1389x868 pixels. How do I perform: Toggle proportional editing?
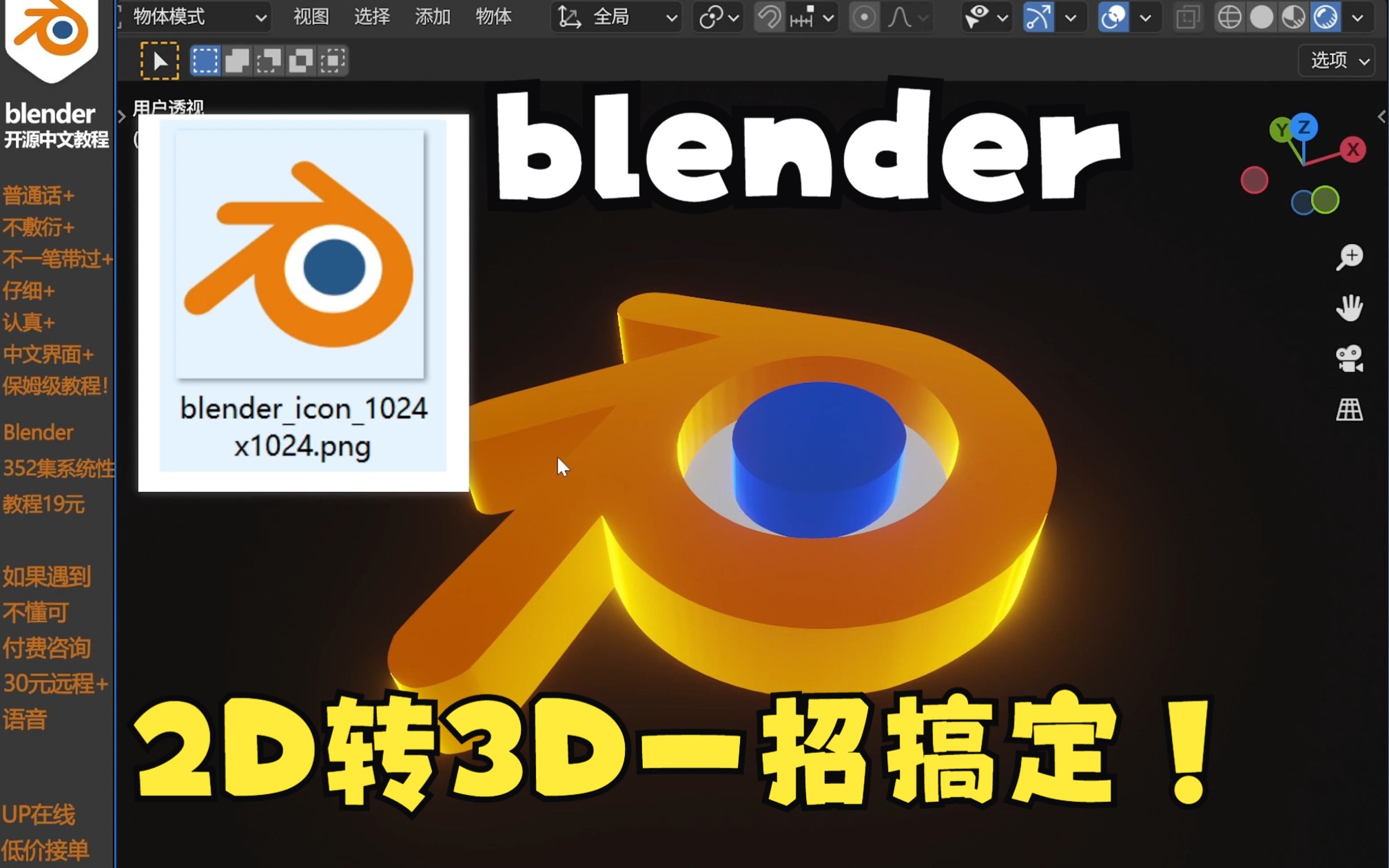(x=864, y=17)
